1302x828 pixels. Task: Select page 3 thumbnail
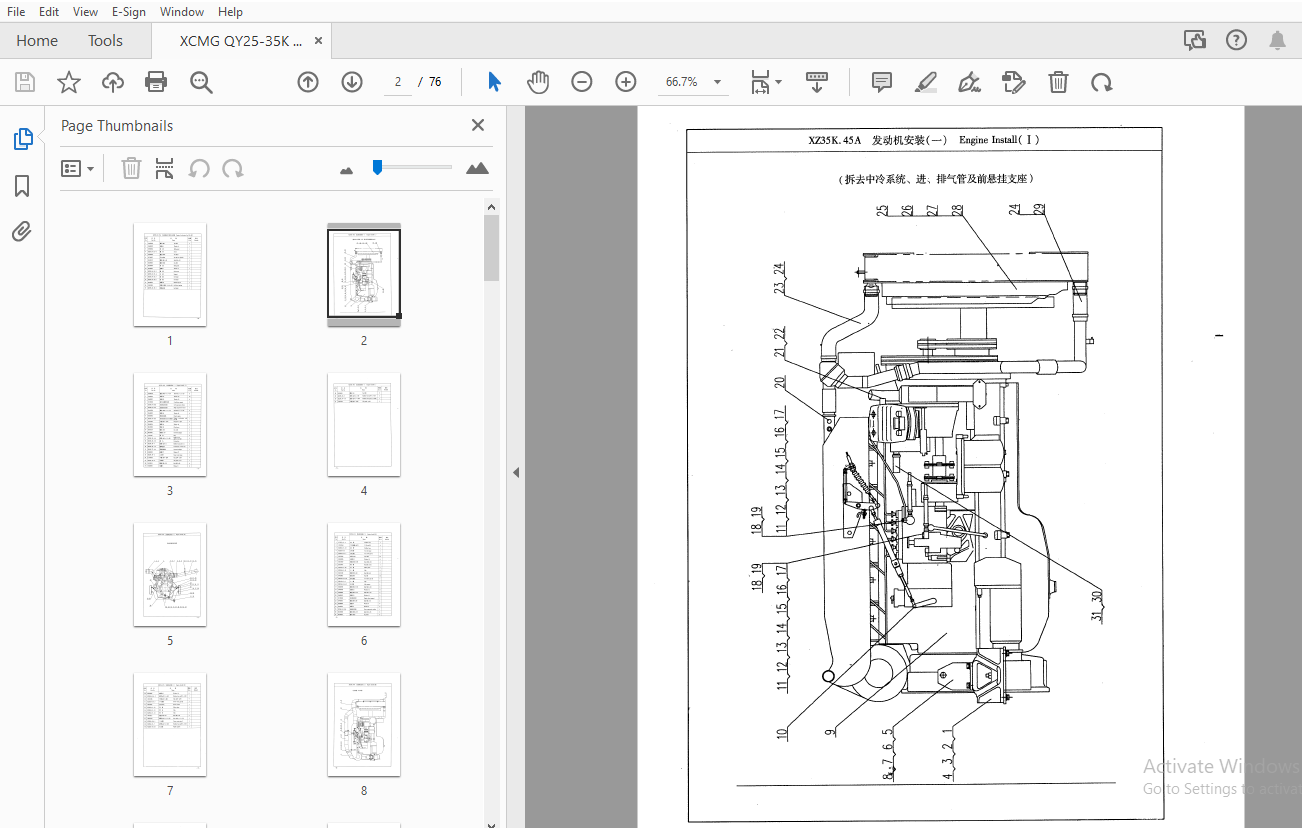coord(170,425)
